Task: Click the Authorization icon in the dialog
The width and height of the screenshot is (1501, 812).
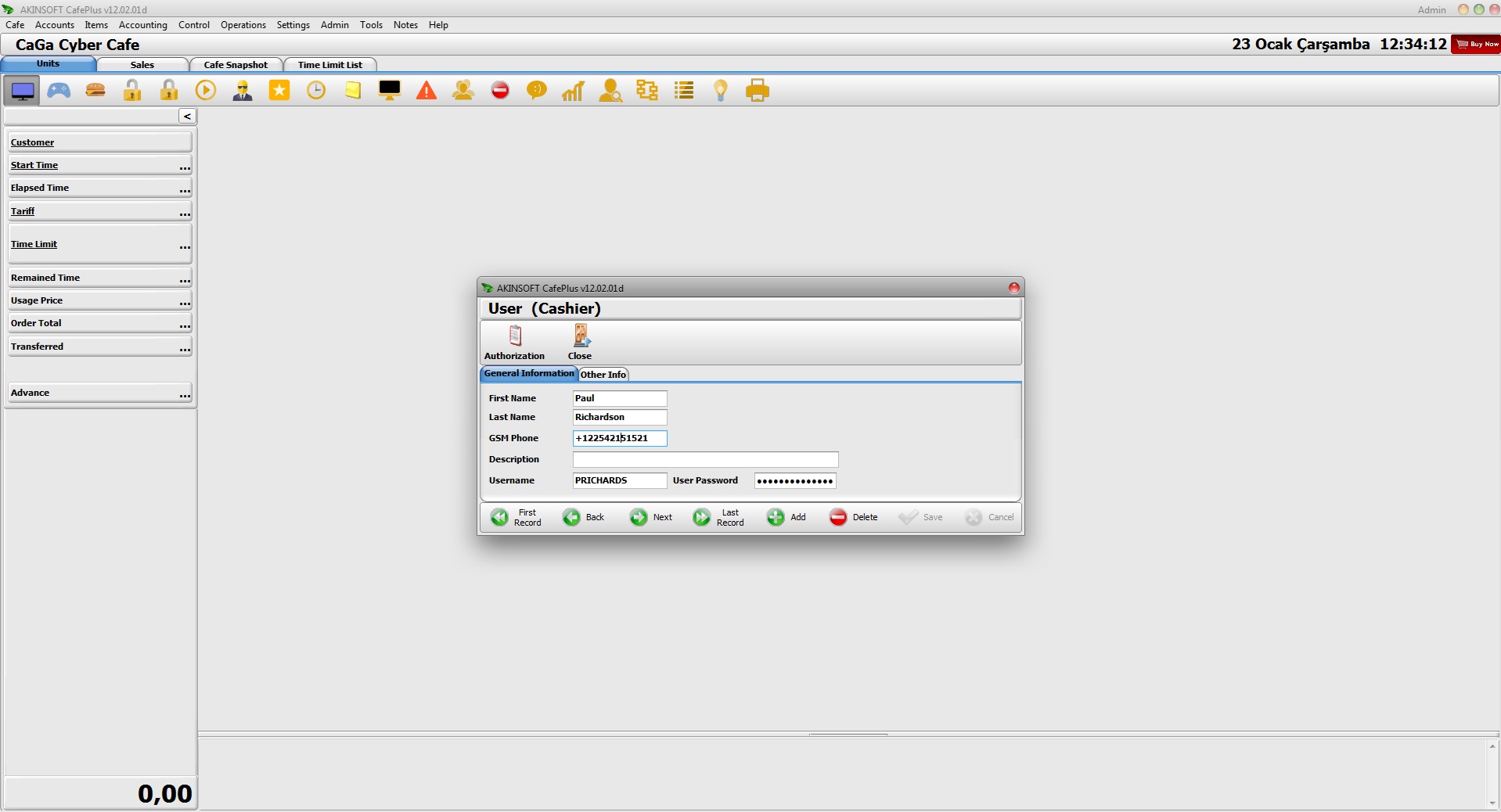Action: 514,342
